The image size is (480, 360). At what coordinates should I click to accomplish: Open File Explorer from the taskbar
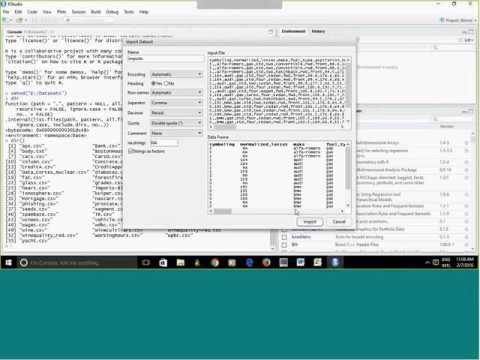pos(180,263)
